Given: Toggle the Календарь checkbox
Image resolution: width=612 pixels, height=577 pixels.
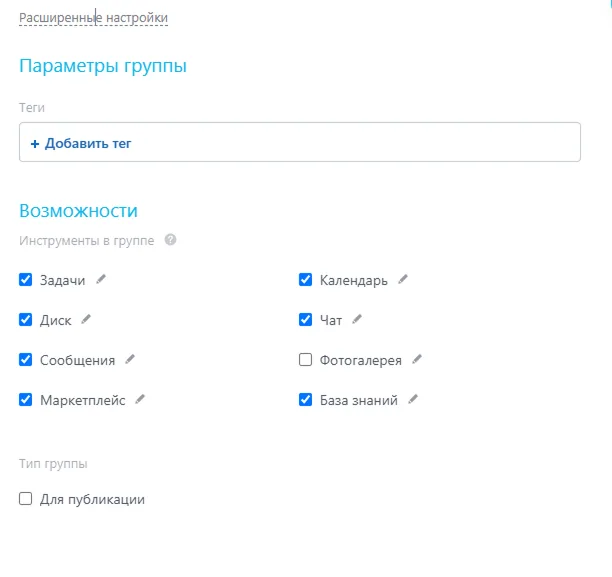Looking at the screenshot, I should [305, 280].
